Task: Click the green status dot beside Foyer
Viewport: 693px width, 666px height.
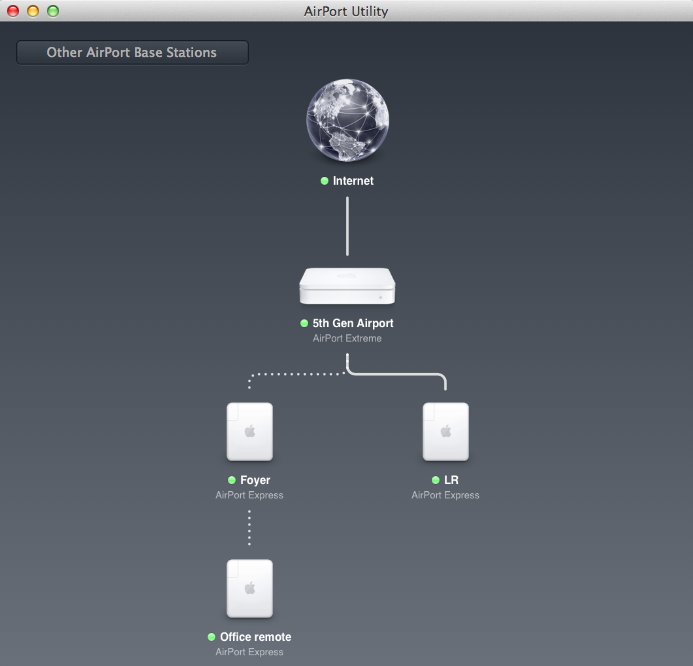Action: (232, 480)
